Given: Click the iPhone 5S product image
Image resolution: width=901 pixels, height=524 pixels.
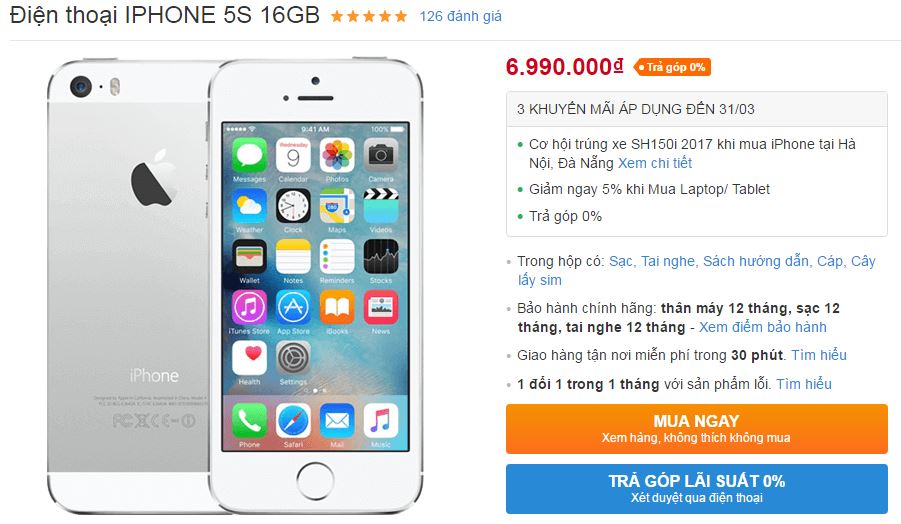Looking at the screenshot, I should (x=235, y=286).
